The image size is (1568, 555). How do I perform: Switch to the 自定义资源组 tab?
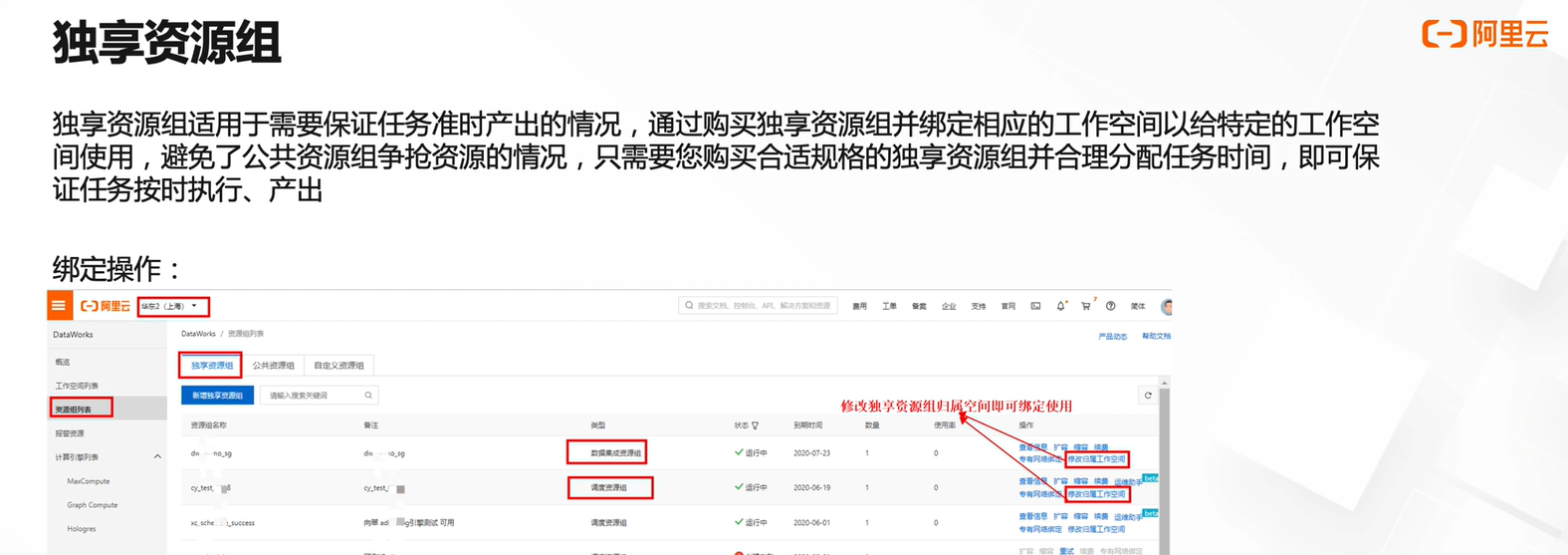point(338,365)
